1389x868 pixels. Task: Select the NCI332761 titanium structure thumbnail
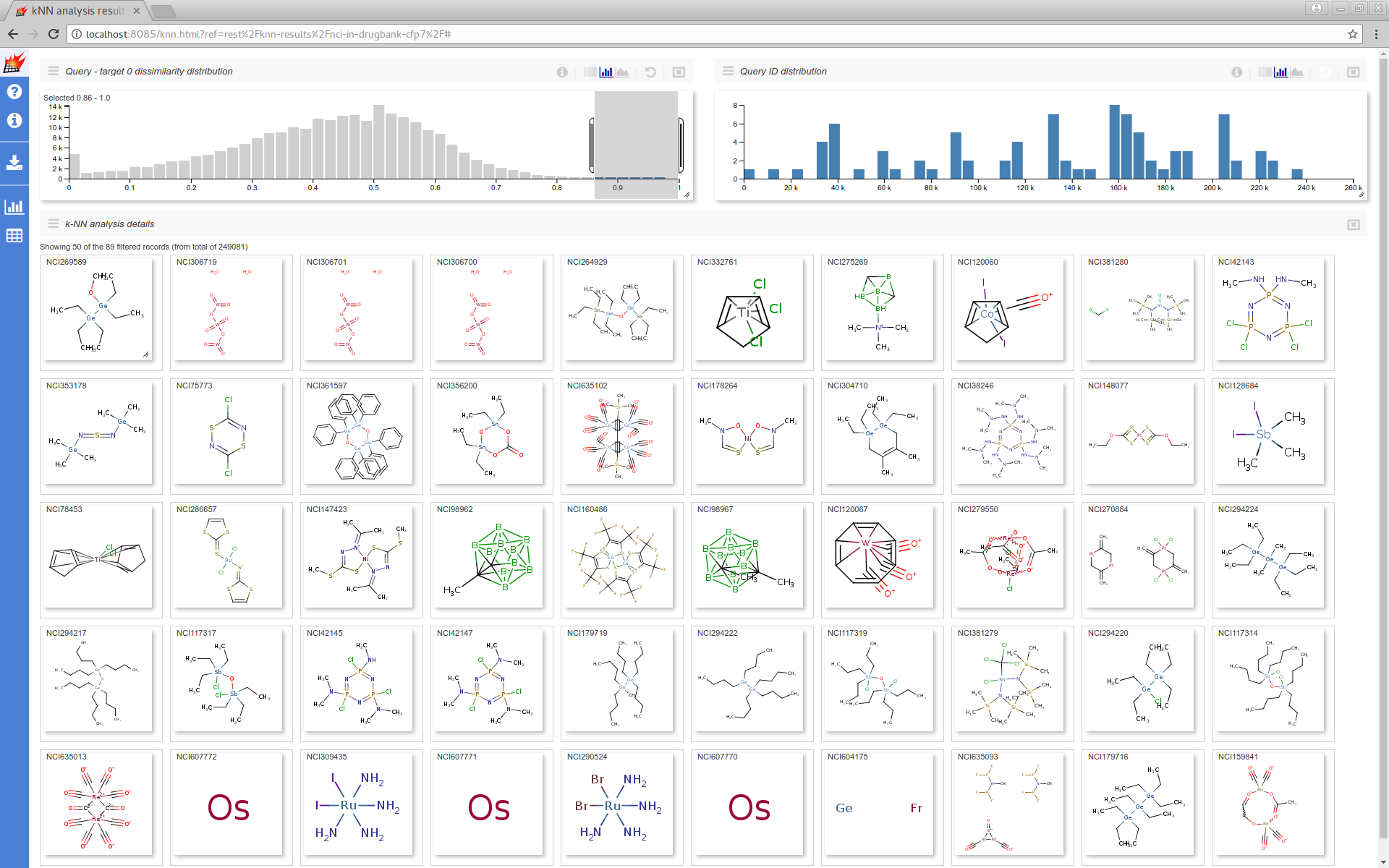click(748, 311)
